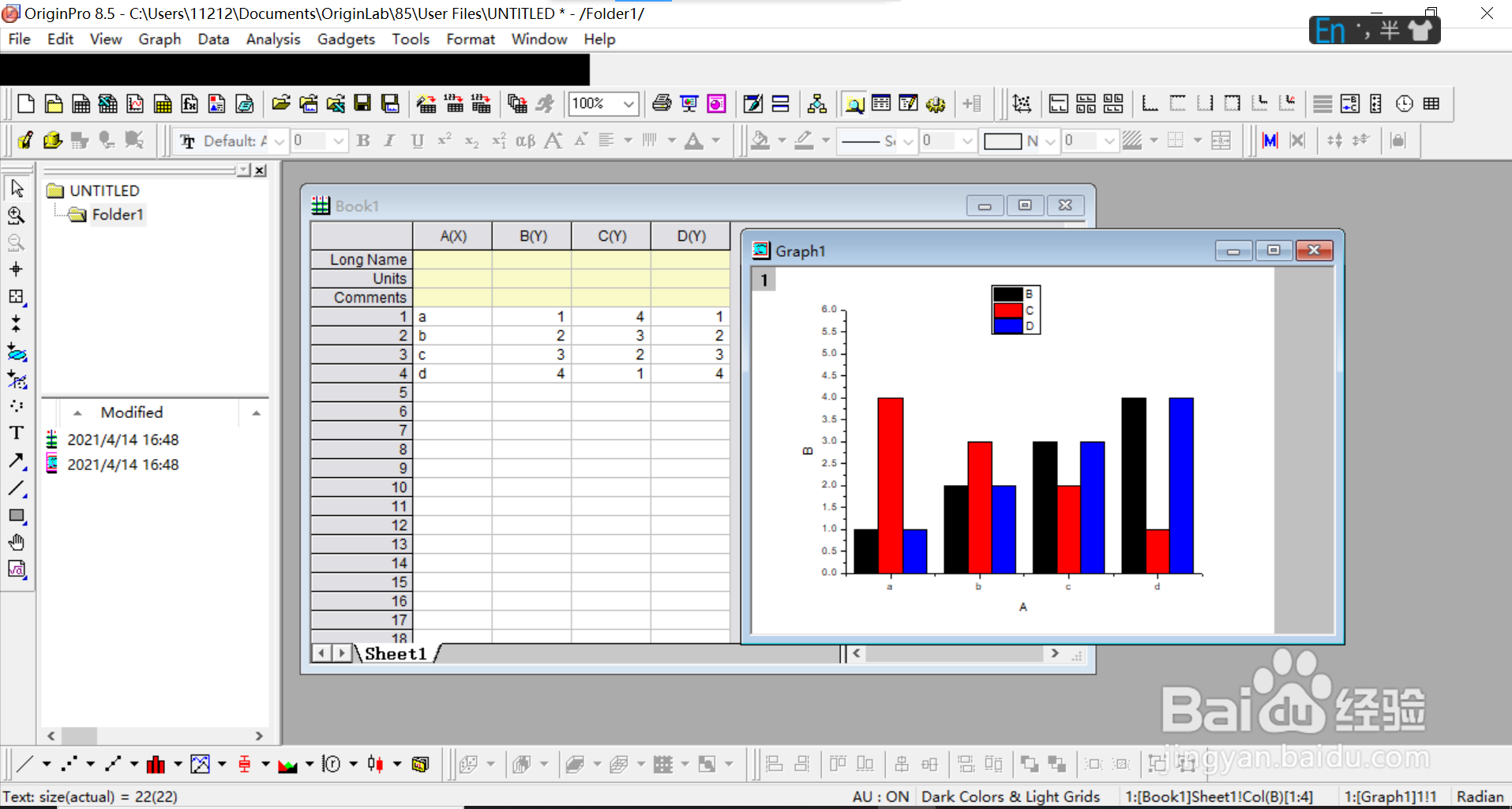The image size is (1512, 809).
Task: Click the Area plot icon in bottom toolbar
Action: pyautogui.click(x=287, y=764)
